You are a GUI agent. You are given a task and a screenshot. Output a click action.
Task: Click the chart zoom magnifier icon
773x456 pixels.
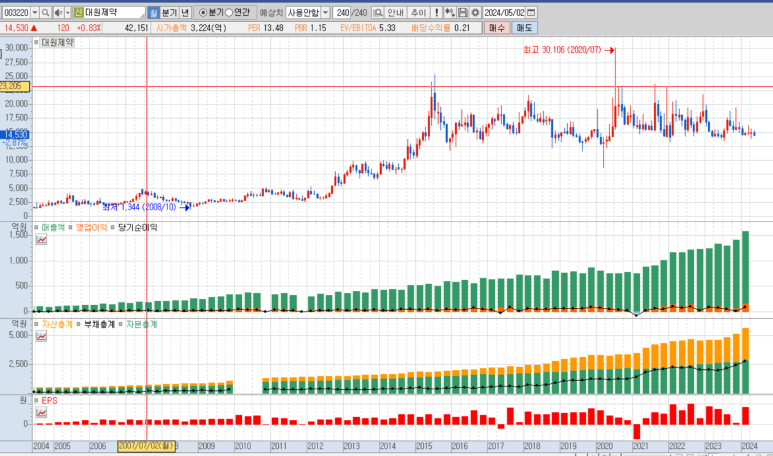coord(378,12)
